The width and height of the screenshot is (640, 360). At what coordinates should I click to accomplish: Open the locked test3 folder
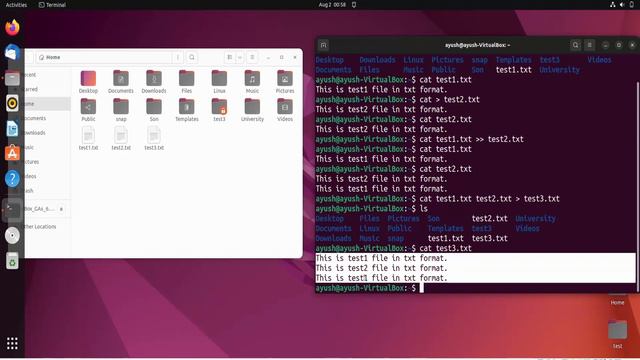coord(219,107)
